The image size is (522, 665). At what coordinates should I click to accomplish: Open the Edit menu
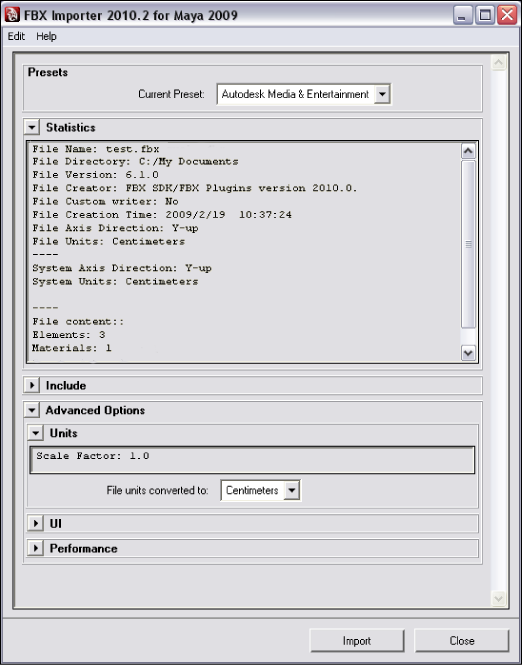tap(16, 36)
